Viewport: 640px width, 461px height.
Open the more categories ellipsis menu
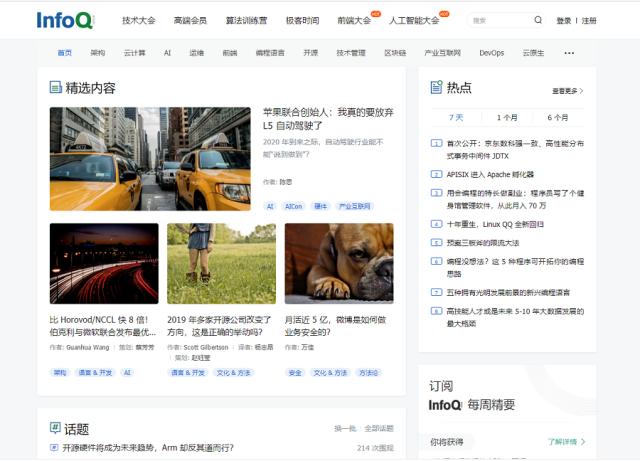pyautogui.click(x=569, y=53)
